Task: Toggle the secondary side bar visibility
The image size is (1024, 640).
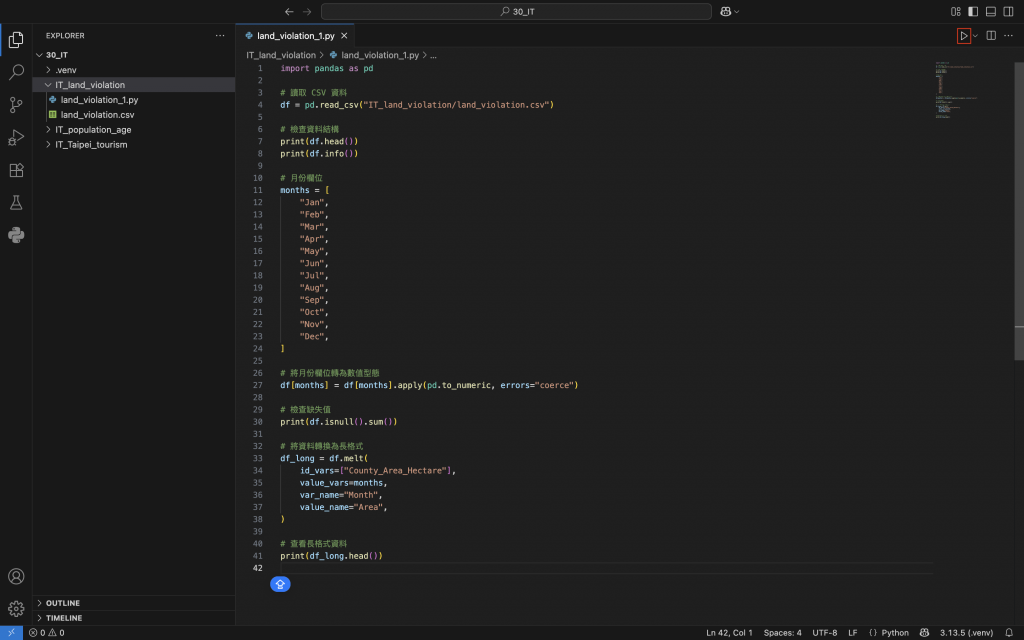Action: (x=1008, y=12)
